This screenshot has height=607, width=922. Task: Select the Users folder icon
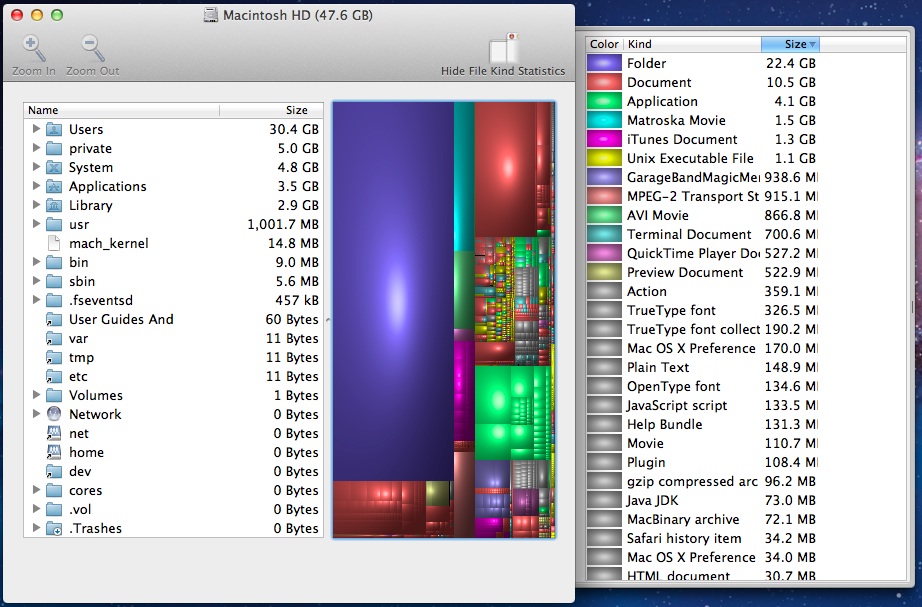54,129
